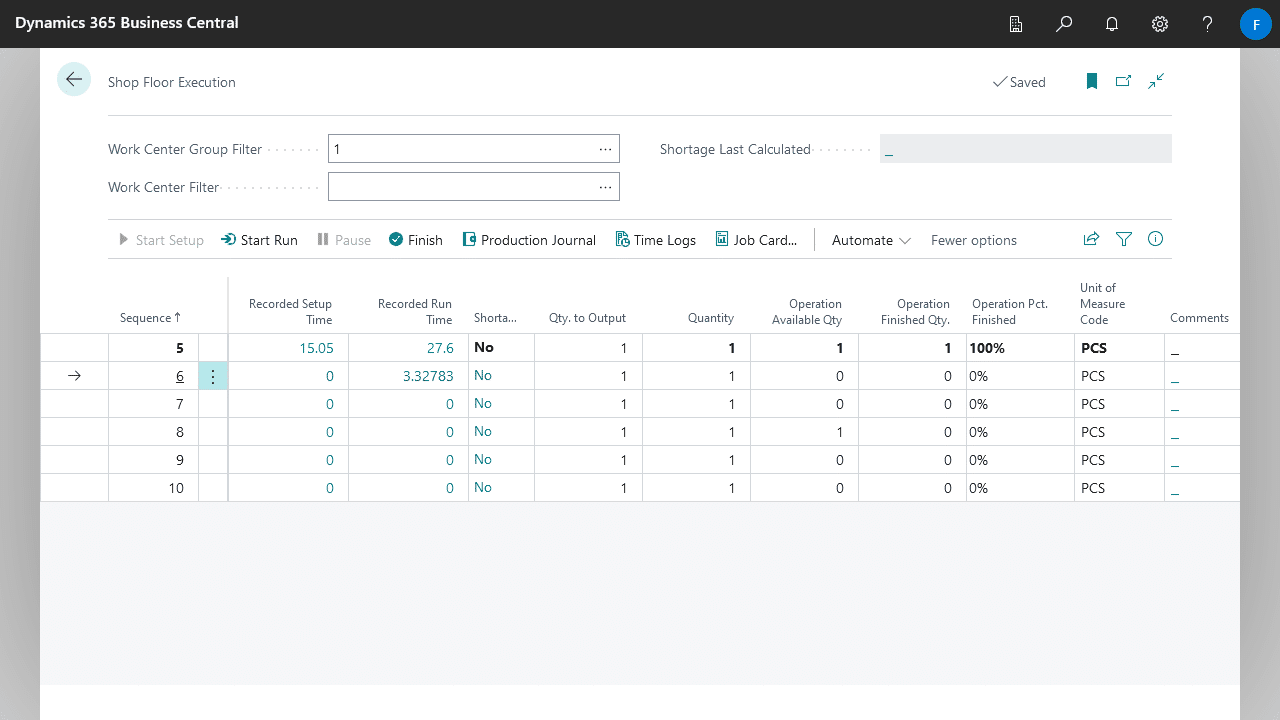Sort by the Sequence column header
Image resolution: width=1280 pixels, height=720 pixels.
151,318
